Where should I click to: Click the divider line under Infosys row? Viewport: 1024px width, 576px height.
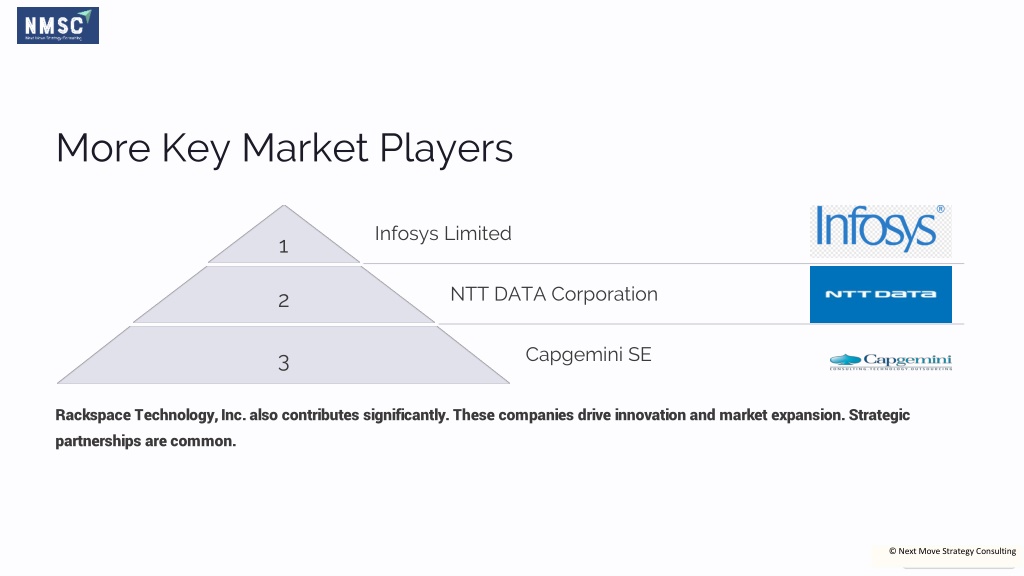click(663, 263)
